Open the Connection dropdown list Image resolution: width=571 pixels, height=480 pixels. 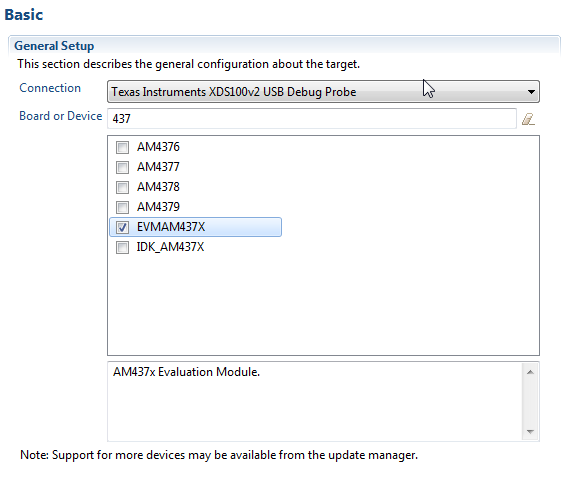[x=323, y=91]
